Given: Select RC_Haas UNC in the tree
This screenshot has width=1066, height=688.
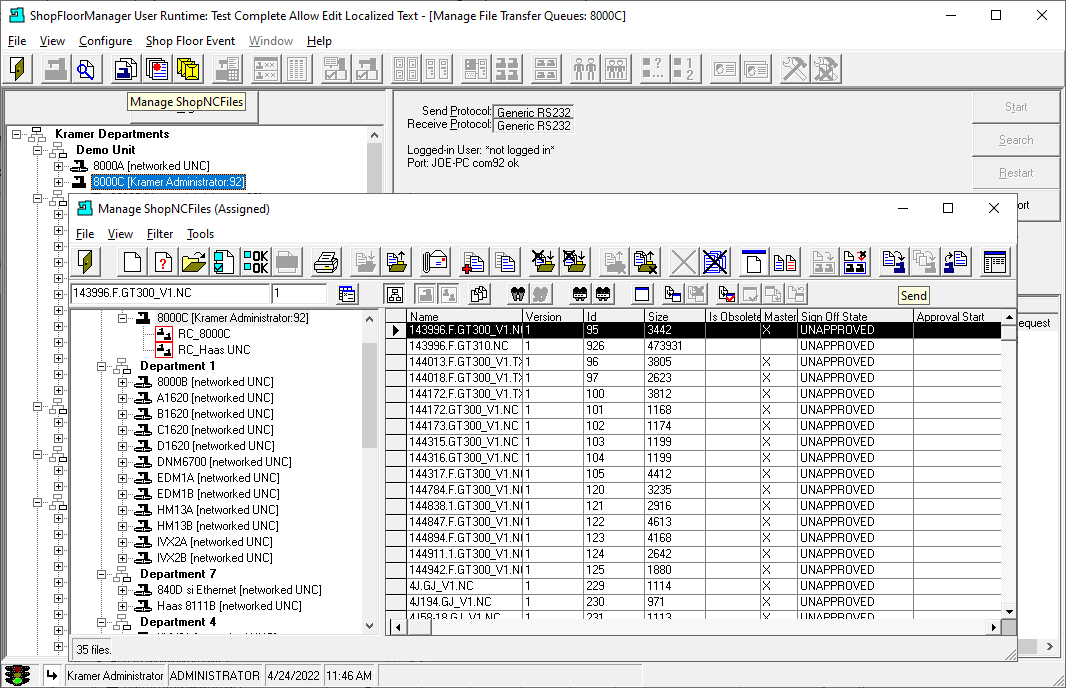Looking at the screenshot, I should pos(214,350).
